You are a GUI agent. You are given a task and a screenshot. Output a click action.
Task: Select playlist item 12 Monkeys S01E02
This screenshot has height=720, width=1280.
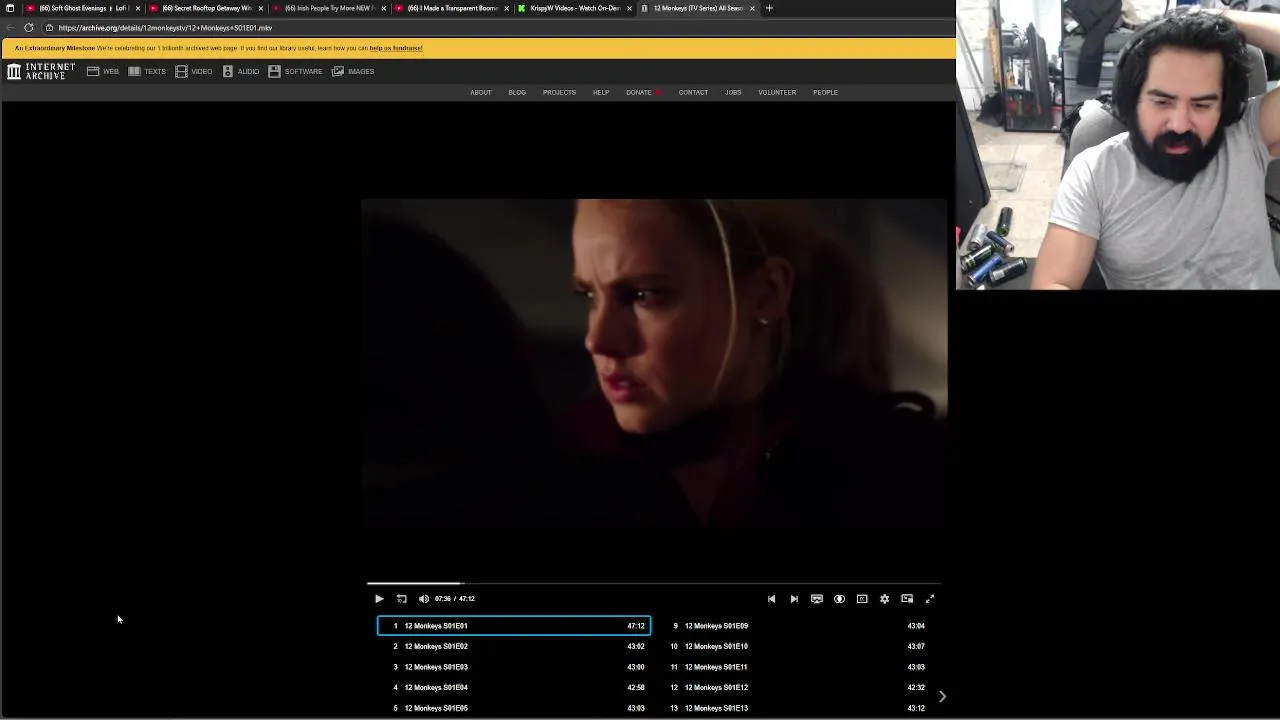pos(514,647)
